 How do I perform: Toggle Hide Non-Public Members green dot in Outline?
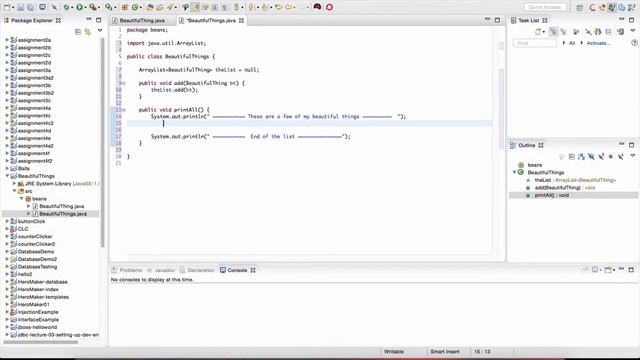[x=611, y=157]
